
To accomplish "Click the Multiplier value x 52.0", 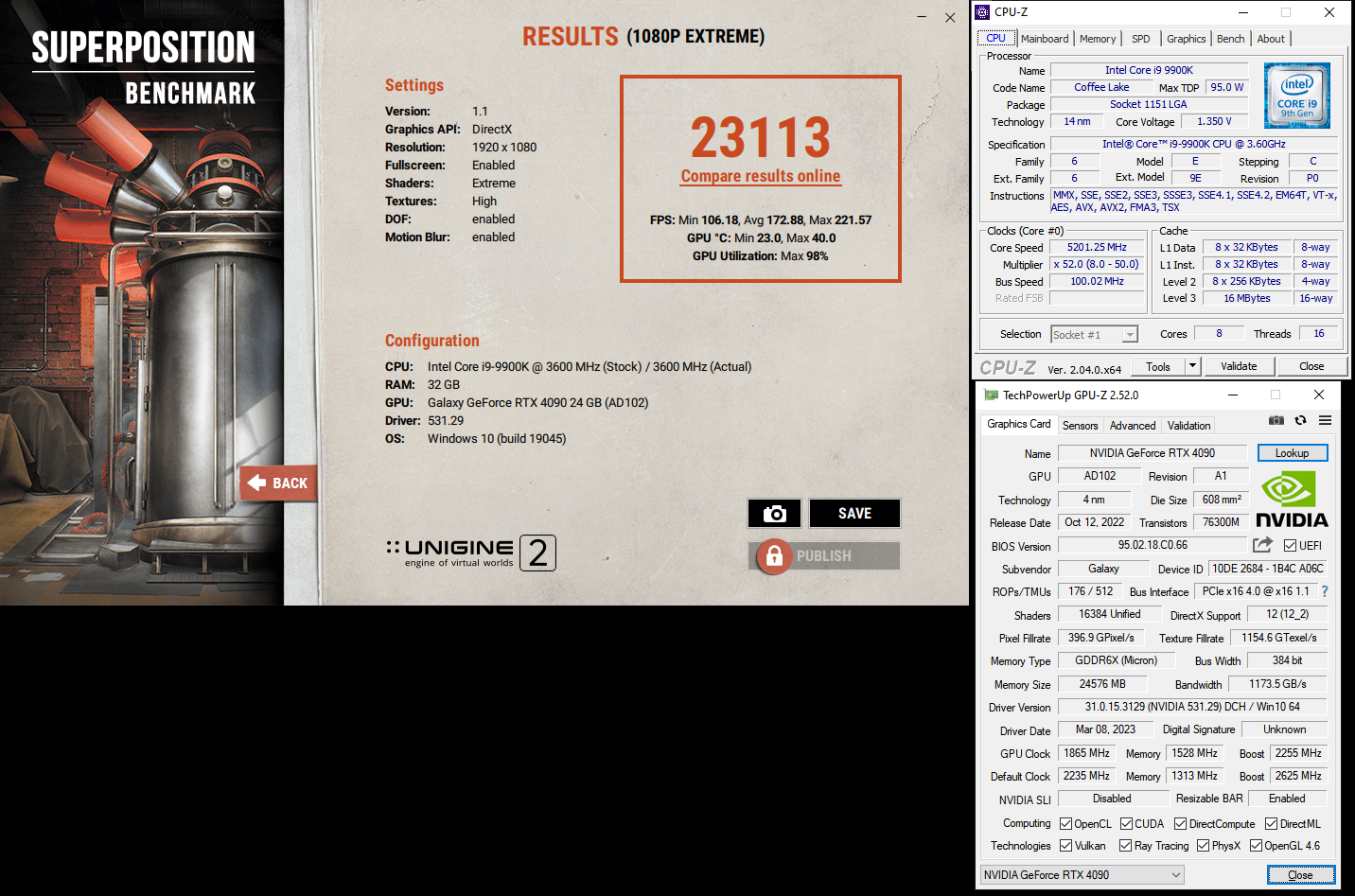I will [x=1097, y=264].
